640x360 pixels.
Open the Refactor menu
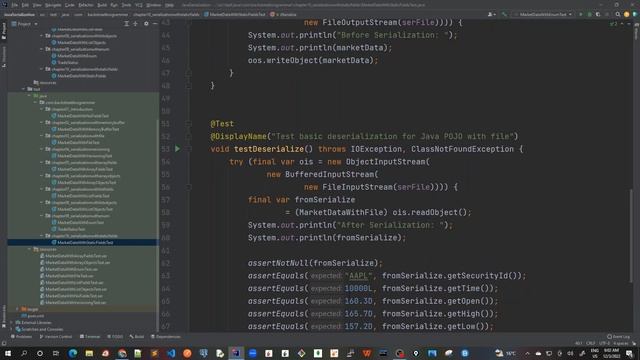click(86, 5)
